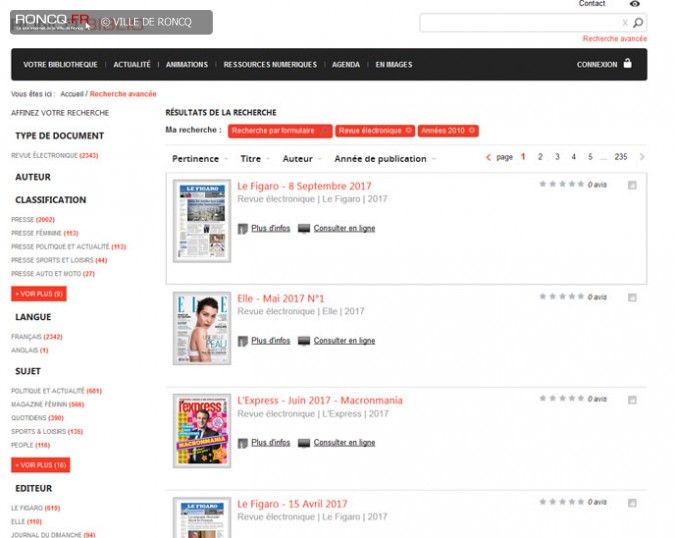Open Votre Bibliothèque menu
675x538 pixels.
coord(60,65)
